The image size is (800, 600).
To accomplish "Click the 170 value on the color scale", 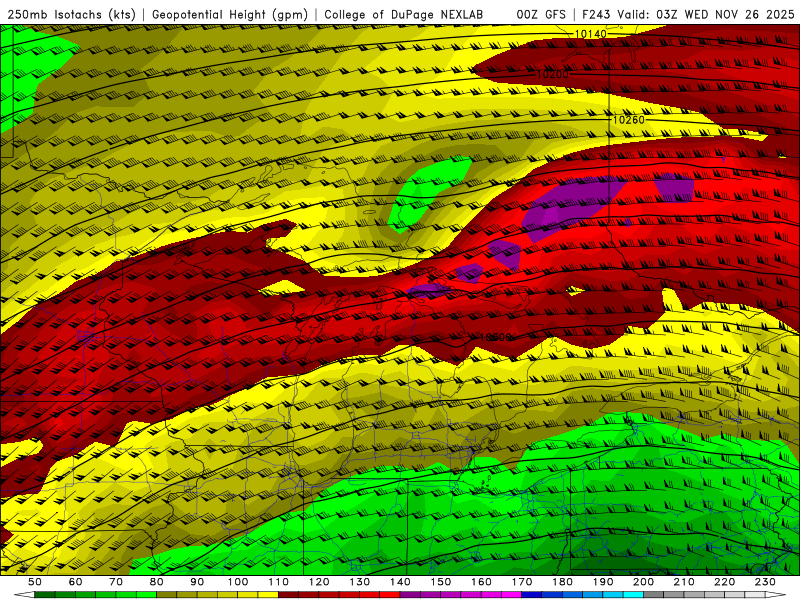I will tap(522, 582).
